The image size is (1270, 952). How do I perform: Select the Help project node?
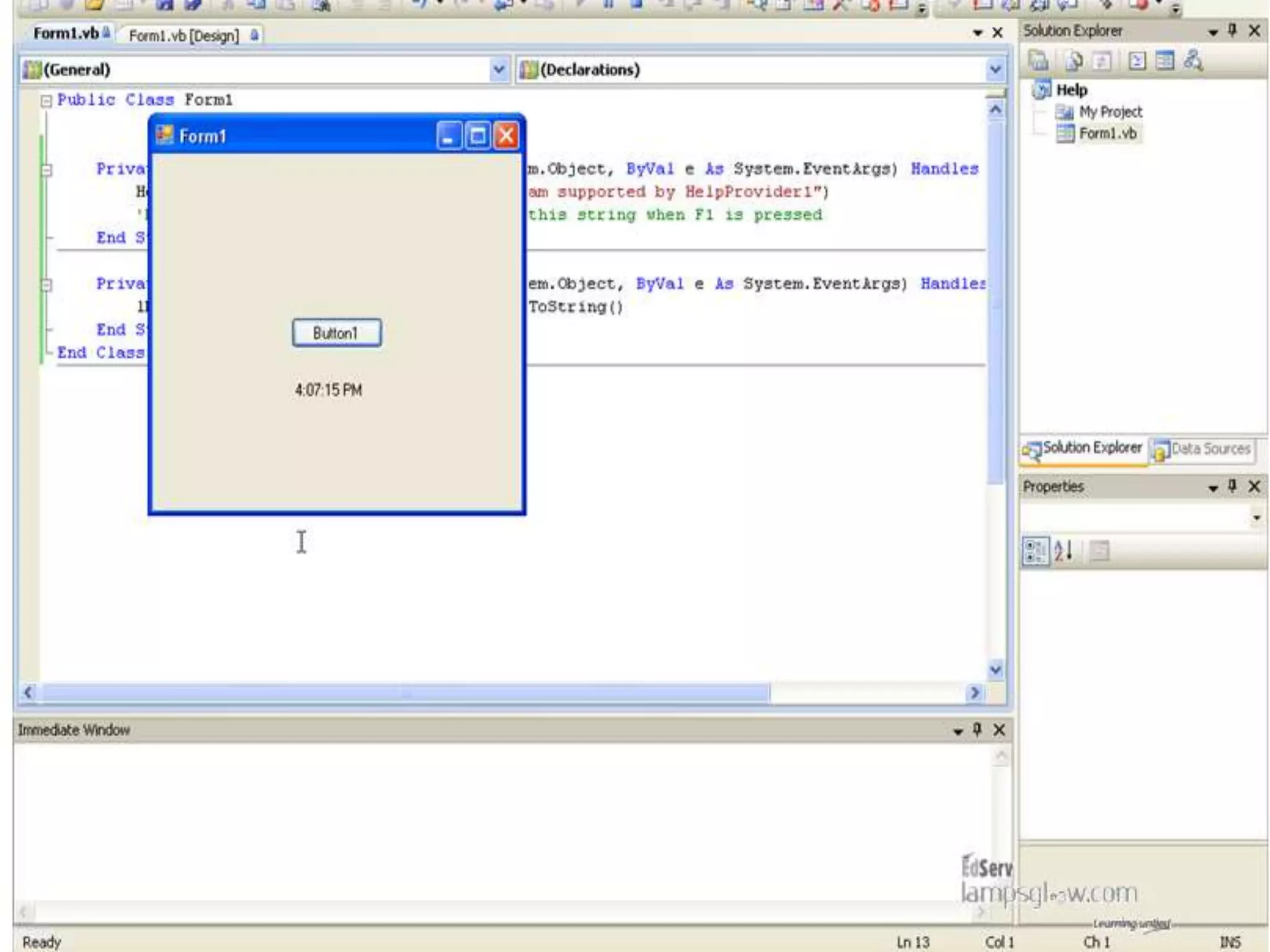click(1072, 90)
